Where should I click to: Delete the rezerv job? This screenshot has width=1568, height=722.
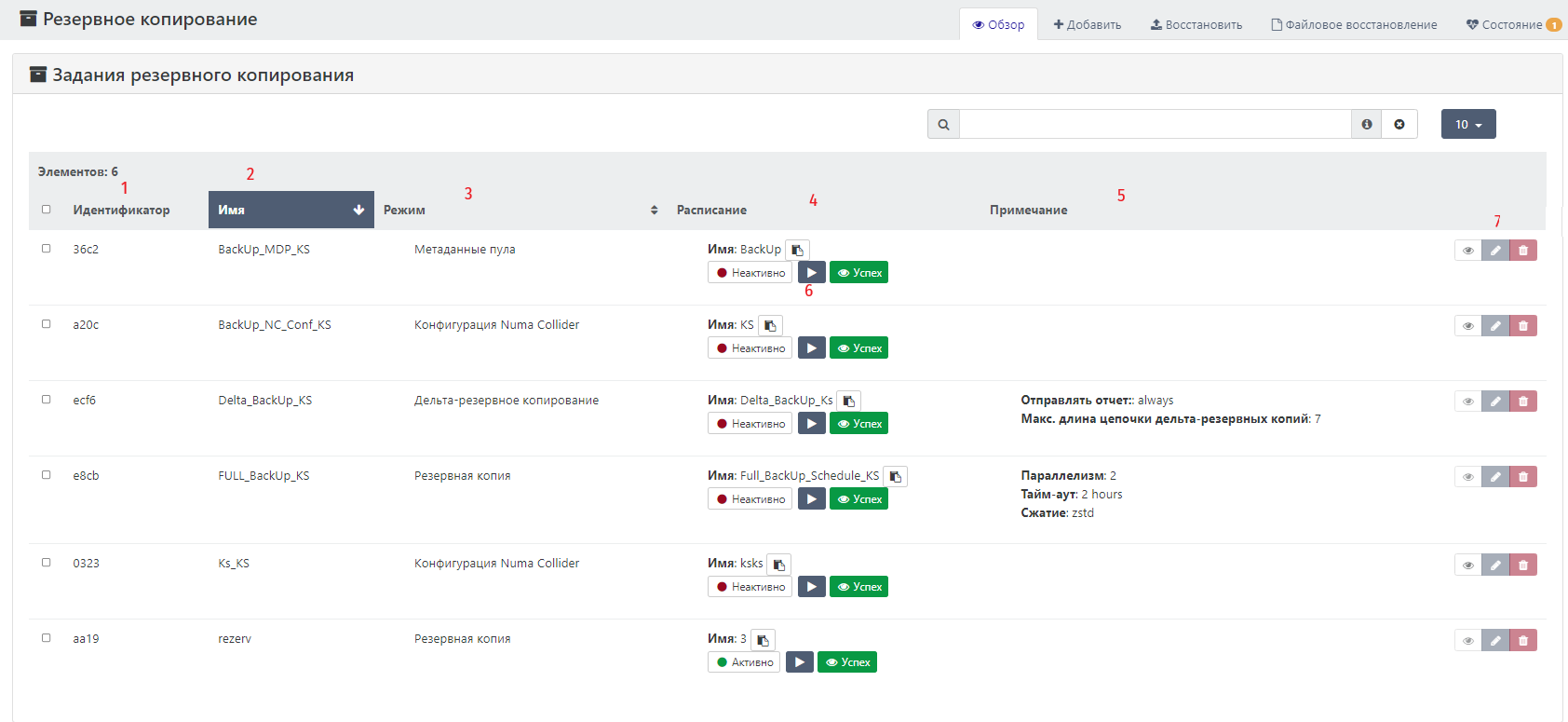(x=1523, y=640)
